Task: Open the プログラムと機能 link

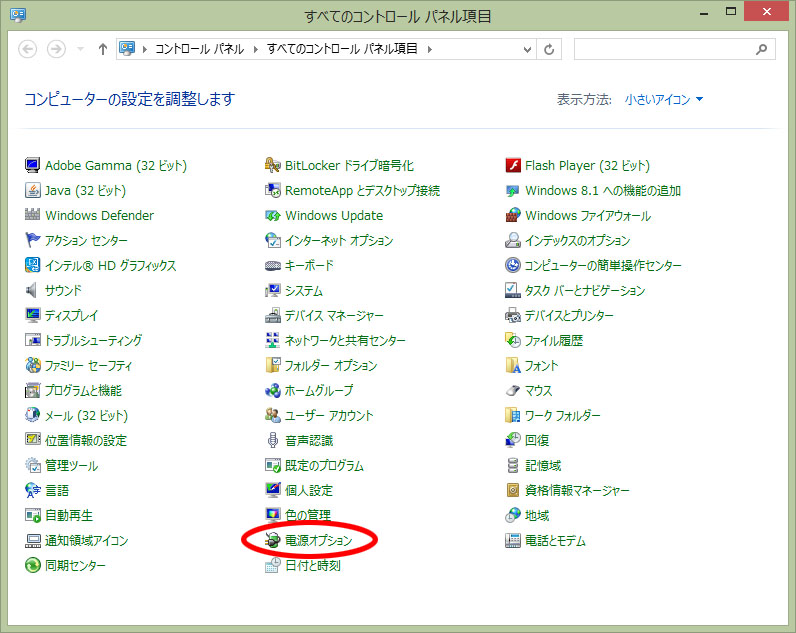Action: [83, 390]
